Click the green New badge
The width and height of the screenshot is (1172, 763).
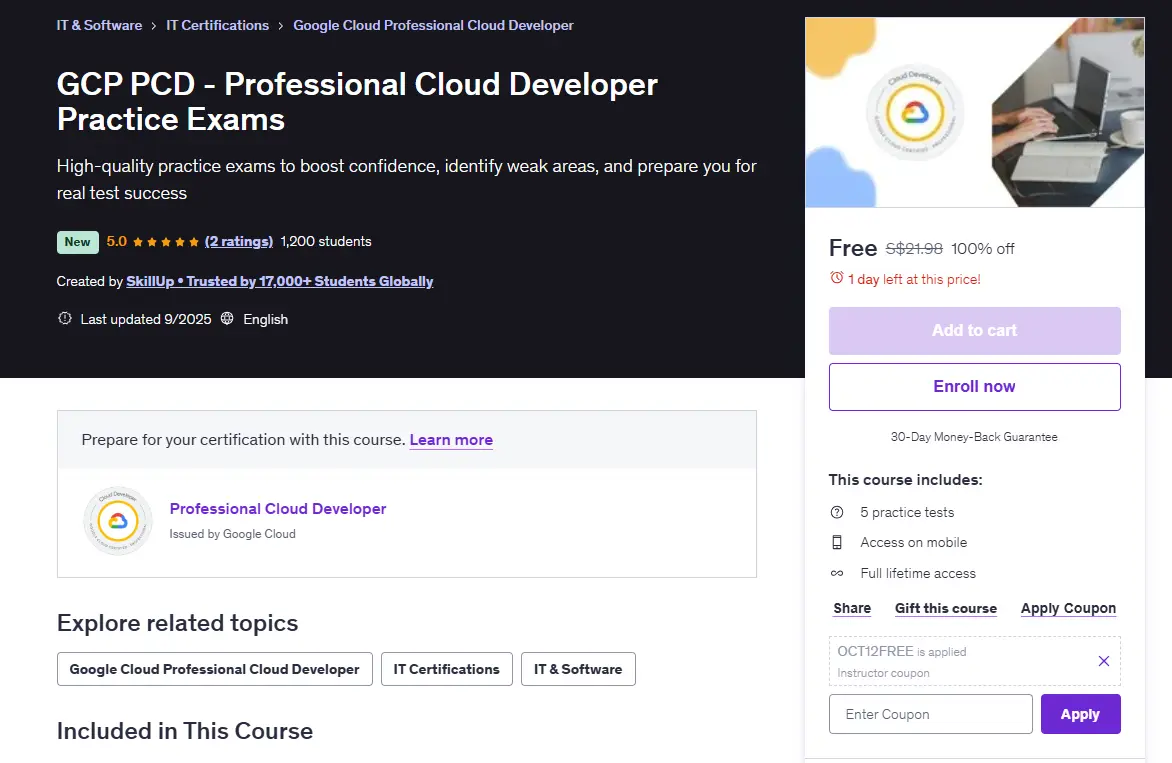tap(78, 241)
